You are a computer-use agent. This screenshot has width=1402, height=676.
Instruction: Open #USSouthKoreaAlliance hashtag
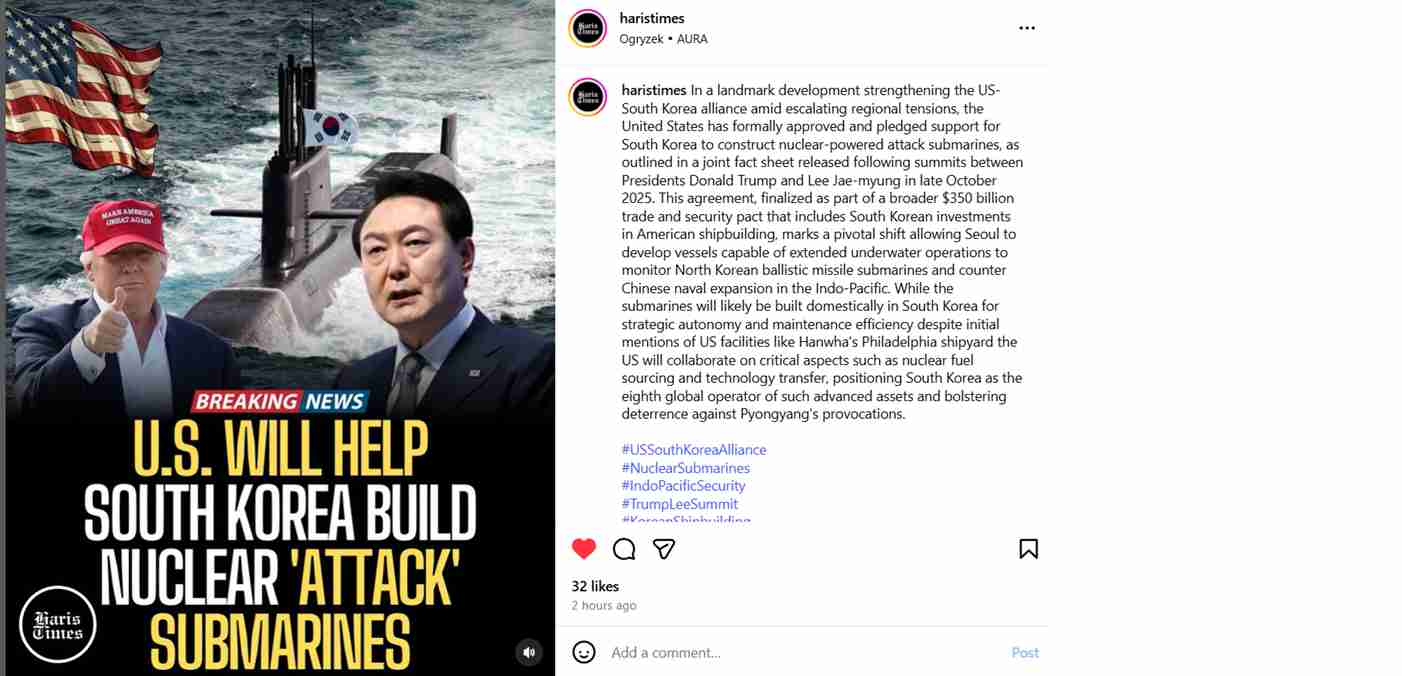coord(694,450)
